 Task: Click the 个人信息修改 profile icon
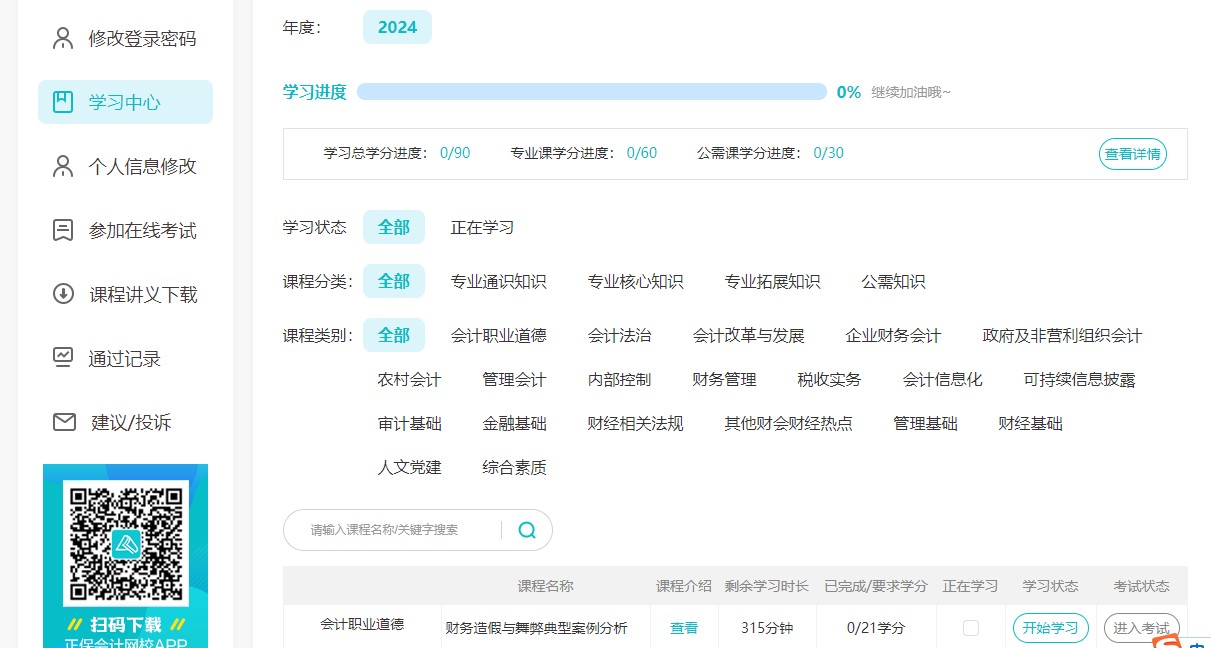[x=62, y=166]
